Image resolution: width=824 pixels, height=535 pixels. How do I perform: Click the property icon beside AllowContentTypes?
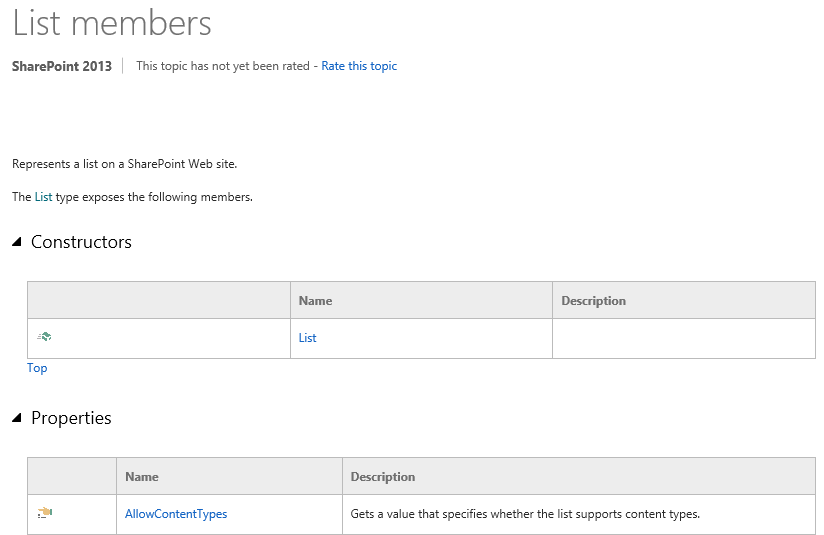[x=44, y=513]
